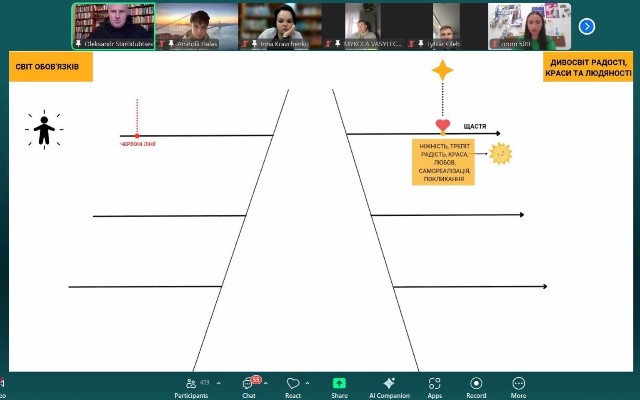Open the Participants panel
The width and height of the screenshot is (640, 400).
pyautogui.click(x=190, y=385)
